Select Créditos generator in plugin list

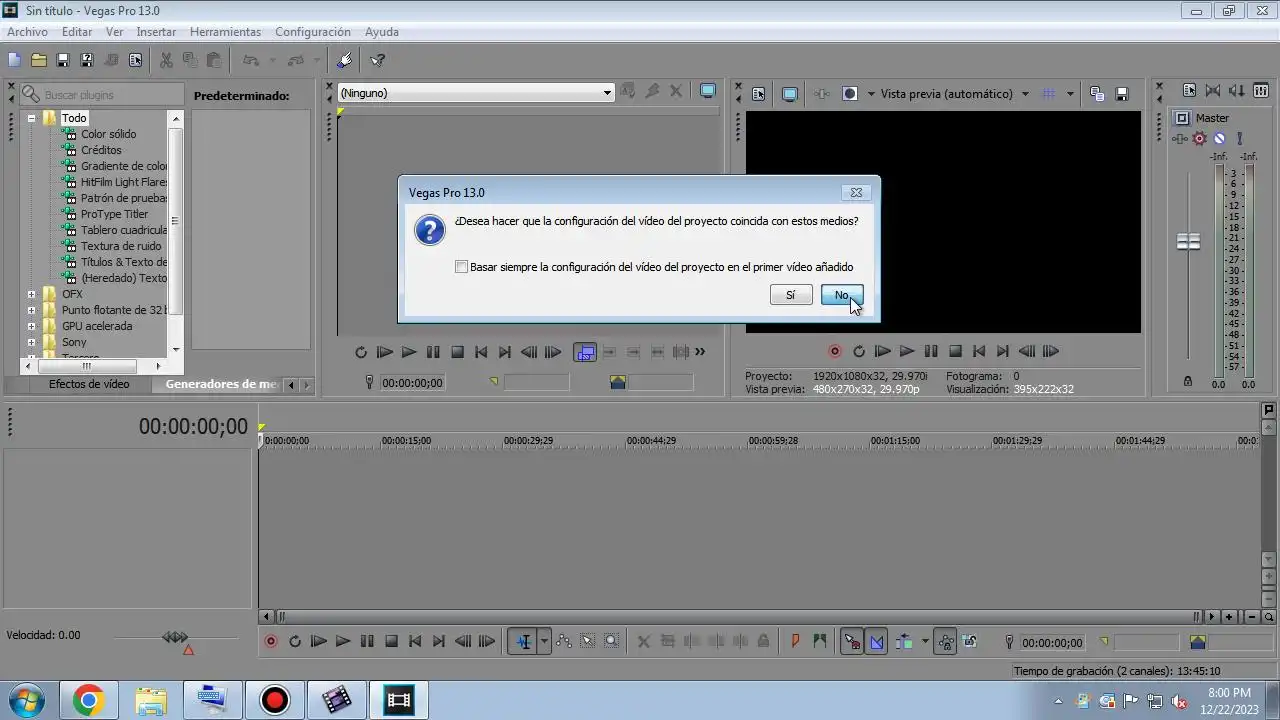pos(101,150)
